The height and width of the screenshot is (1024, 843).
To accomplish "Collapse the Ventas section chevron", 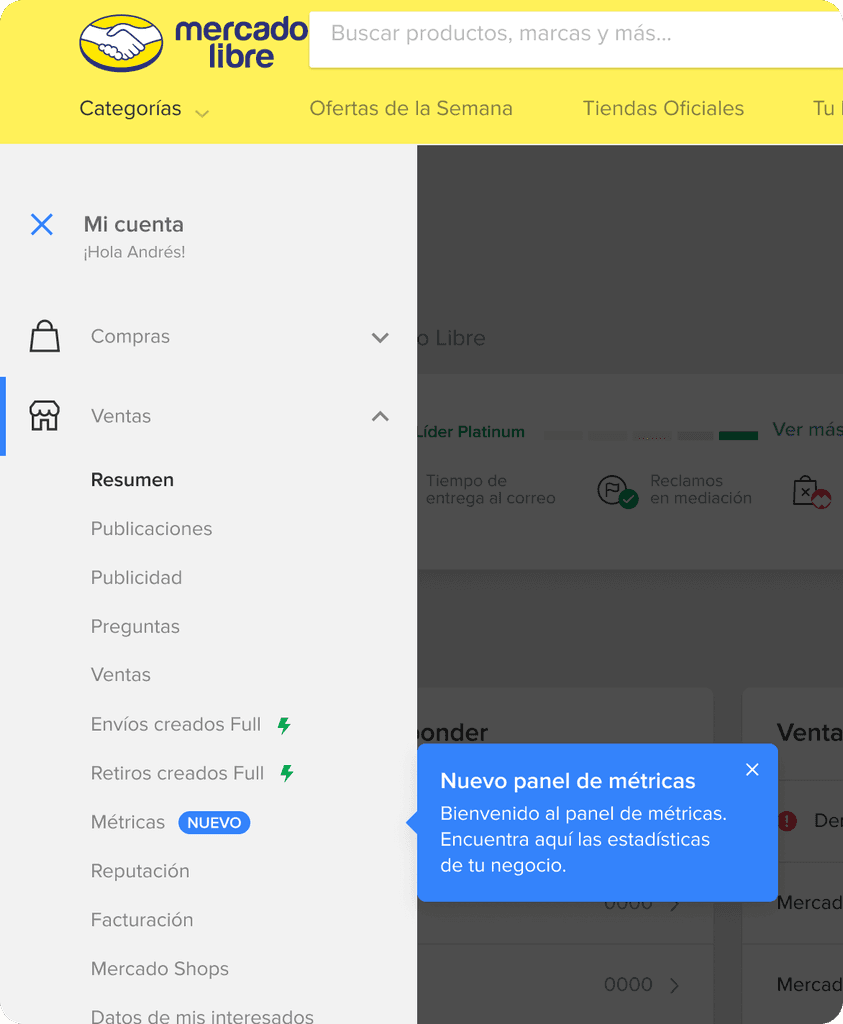I will pos(380,416).
